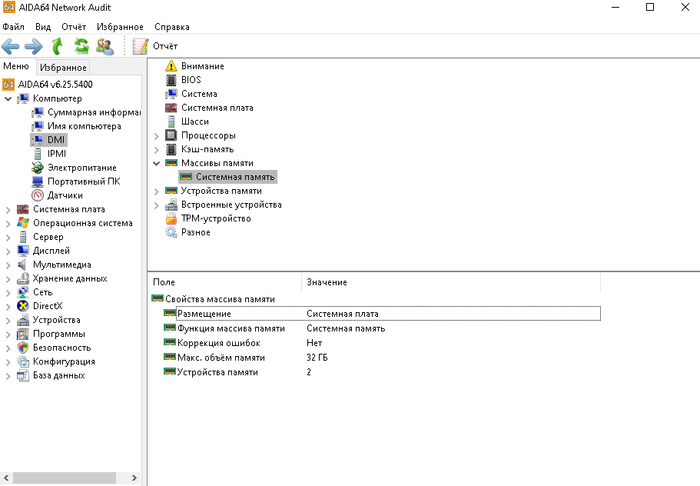Image resolution: width=700 pixels, height=486 pixels.
Task: Click the green Refresh toolbar icon
Action: (81, 46)
